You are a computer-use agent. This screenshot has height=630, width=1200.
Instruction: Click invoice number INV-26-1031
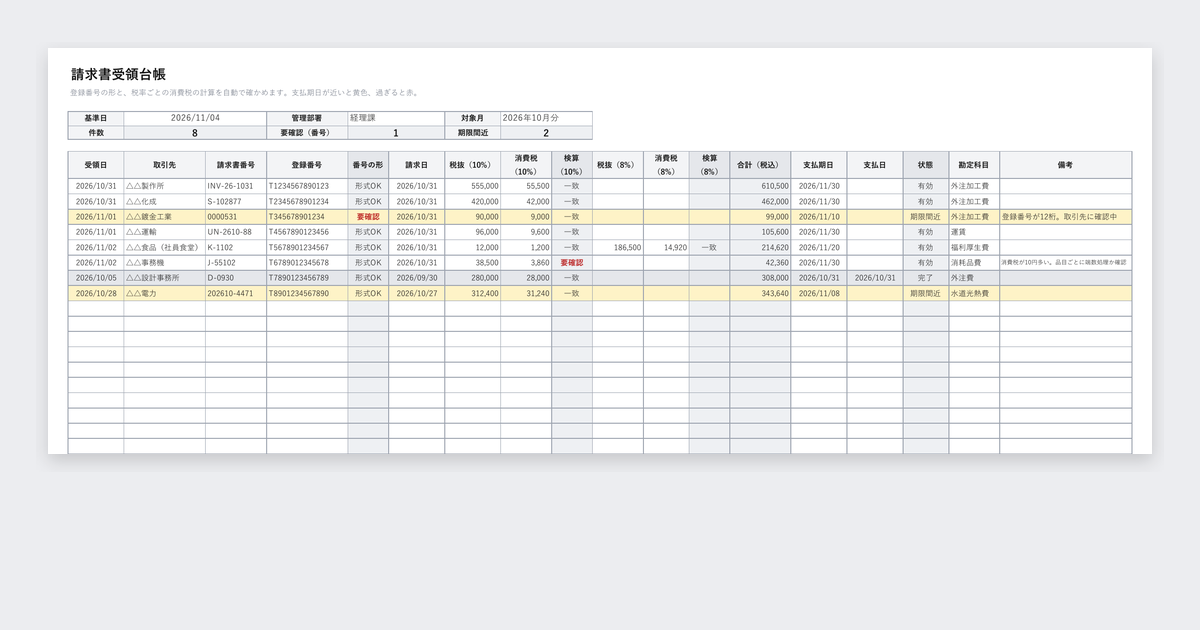click(236, 186)
